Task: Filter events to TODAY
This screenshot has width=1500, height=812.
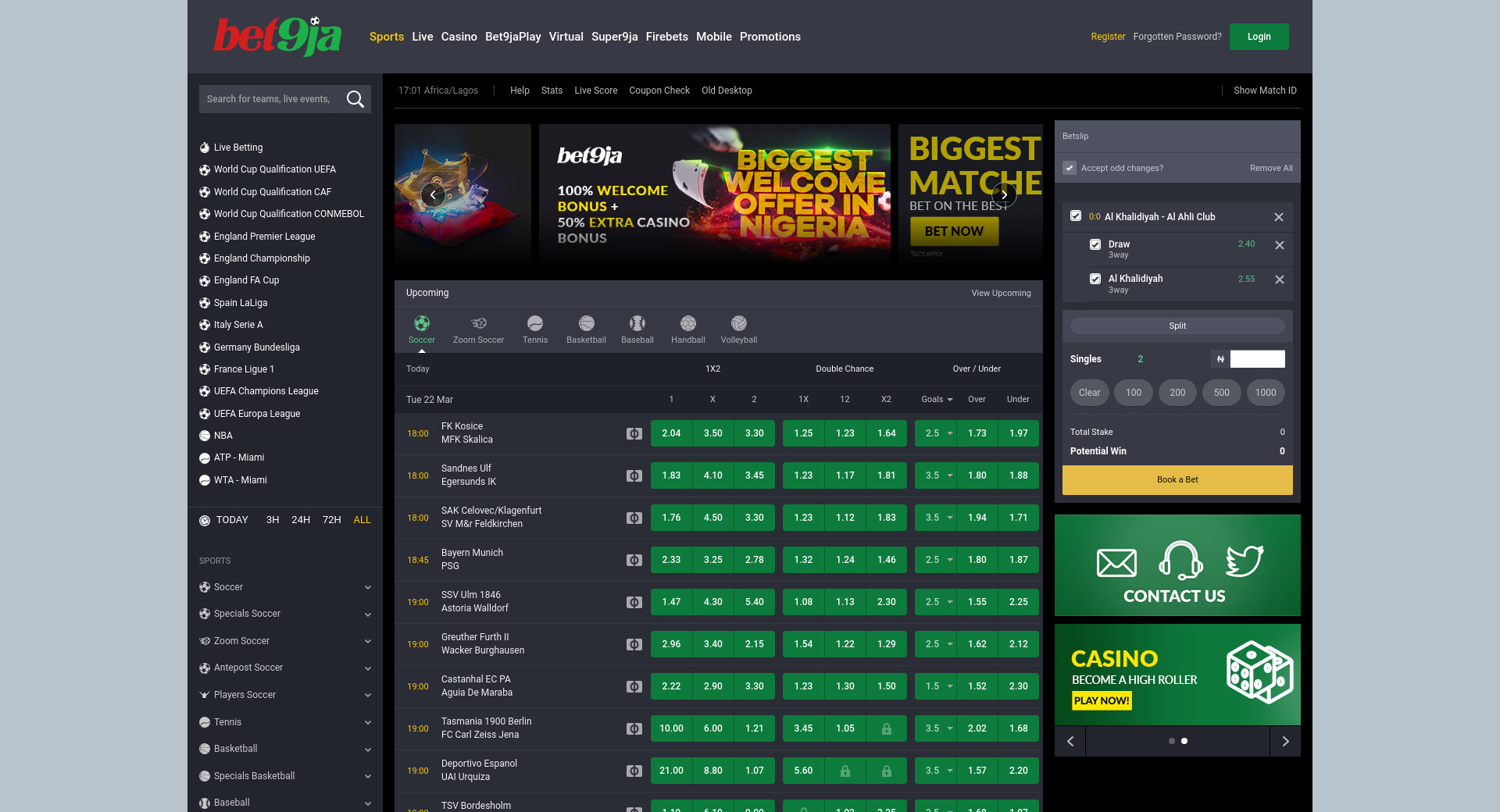Action: click(x=232, y=520)
